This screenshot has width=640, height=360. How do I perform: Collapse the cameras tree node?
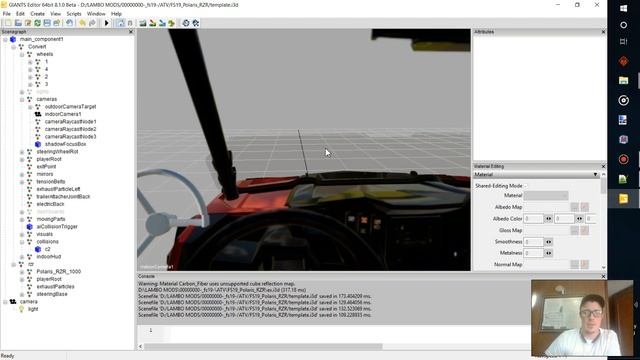click(22, 99)
